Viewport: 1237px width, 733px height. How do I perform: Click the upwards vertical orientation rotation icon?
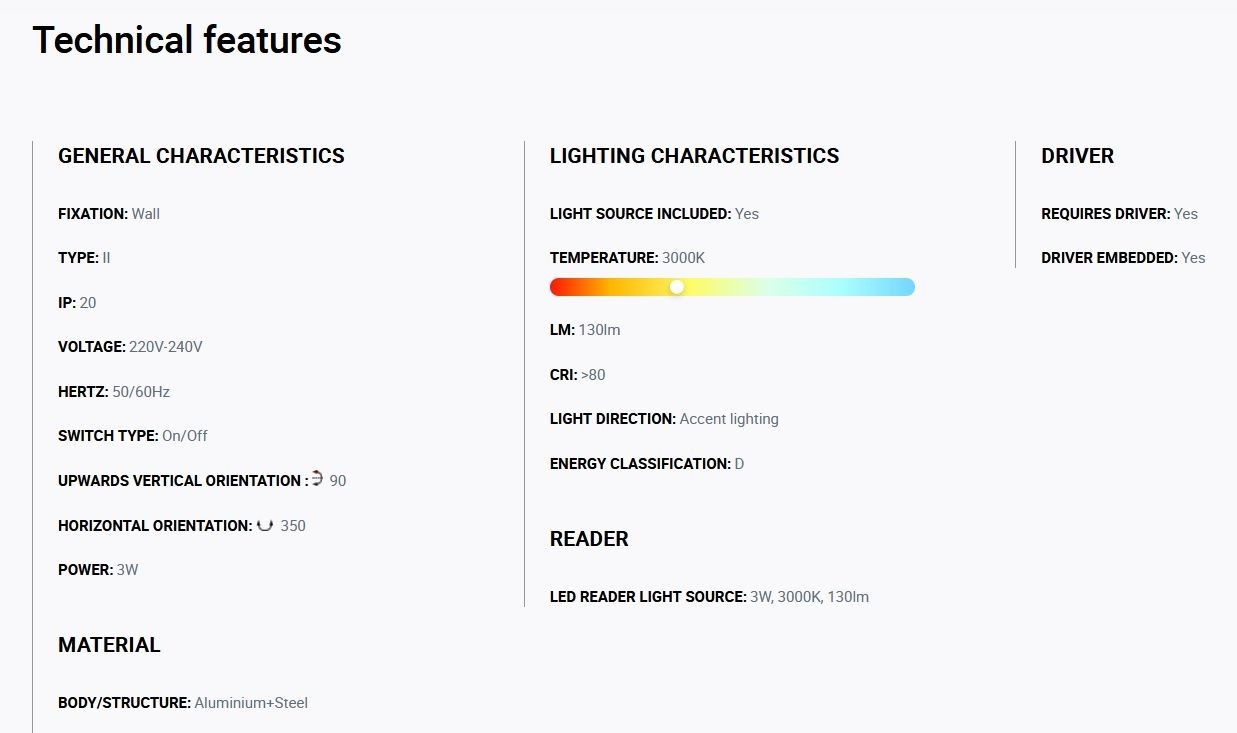point(317,479)
